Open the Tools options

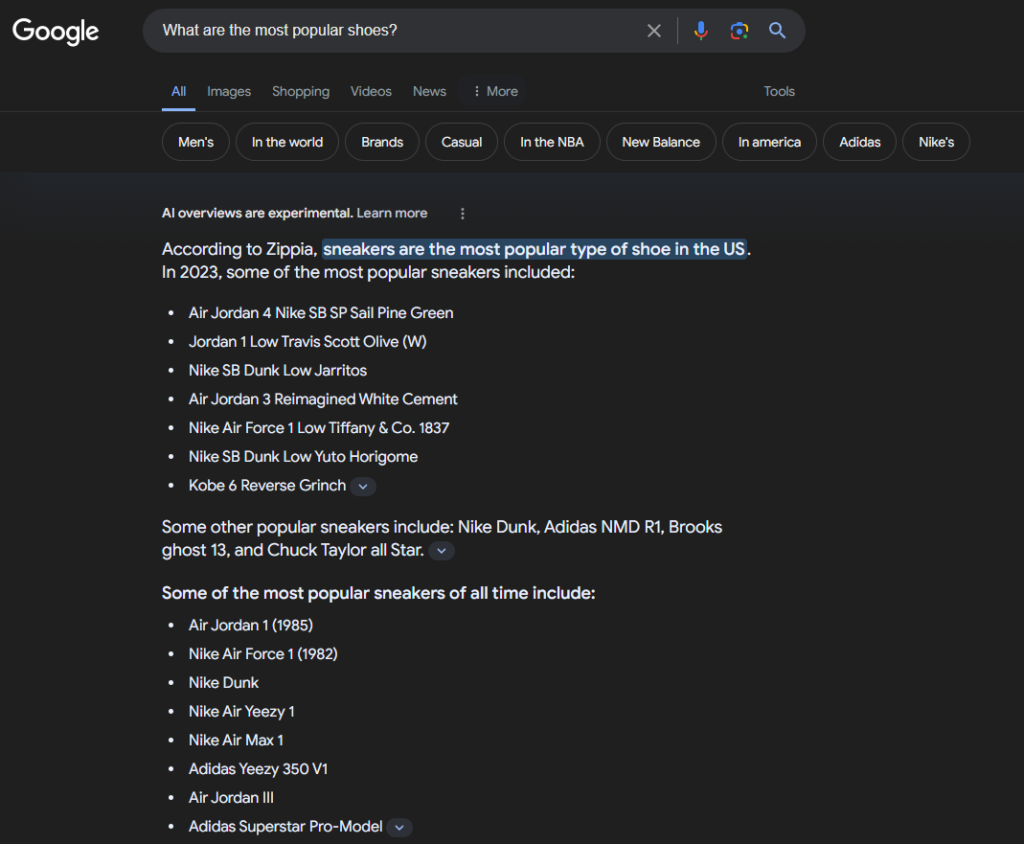click(779, 91)
